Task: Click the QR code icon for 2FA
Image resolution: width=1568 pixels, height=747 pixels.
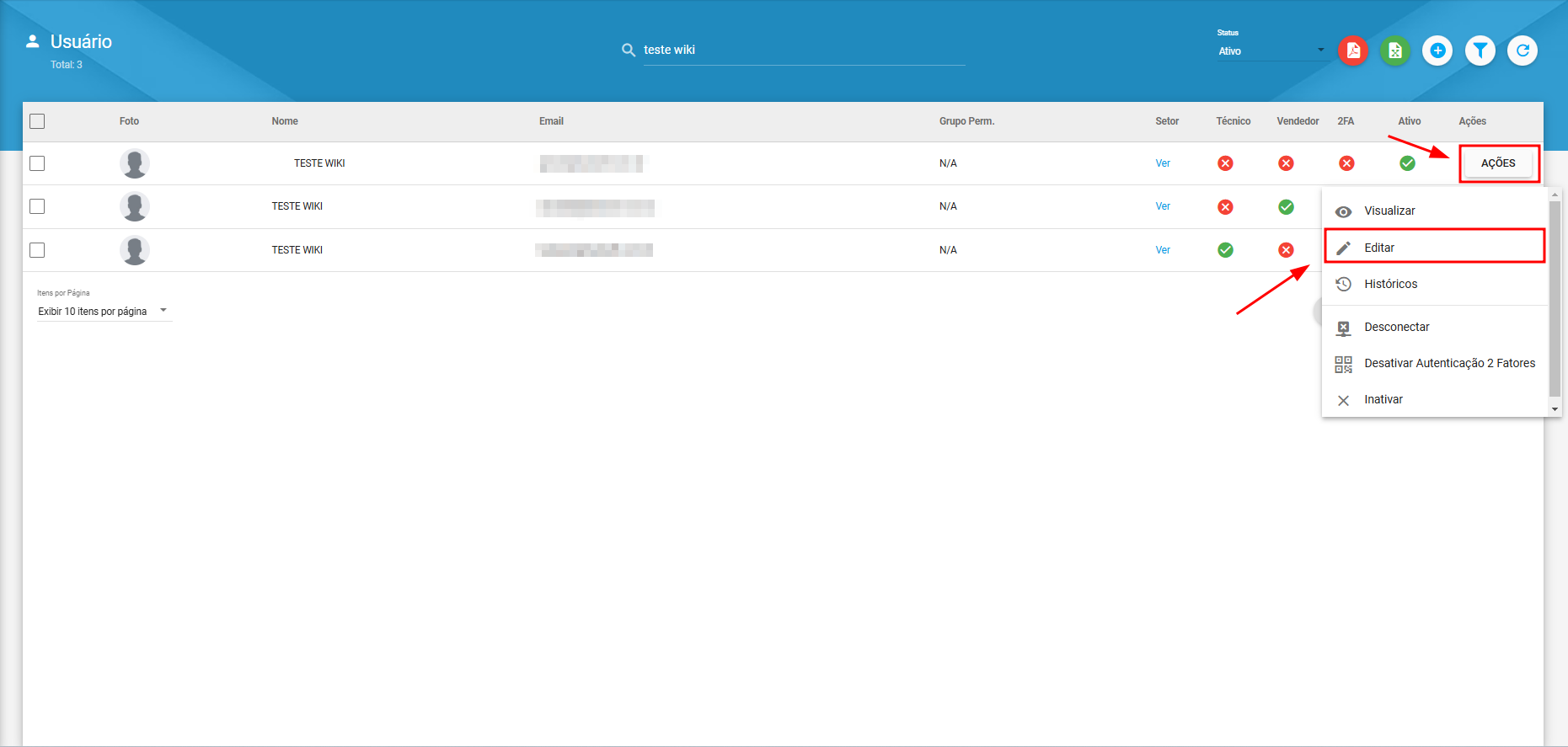Action: click(x=1344, y=364)
